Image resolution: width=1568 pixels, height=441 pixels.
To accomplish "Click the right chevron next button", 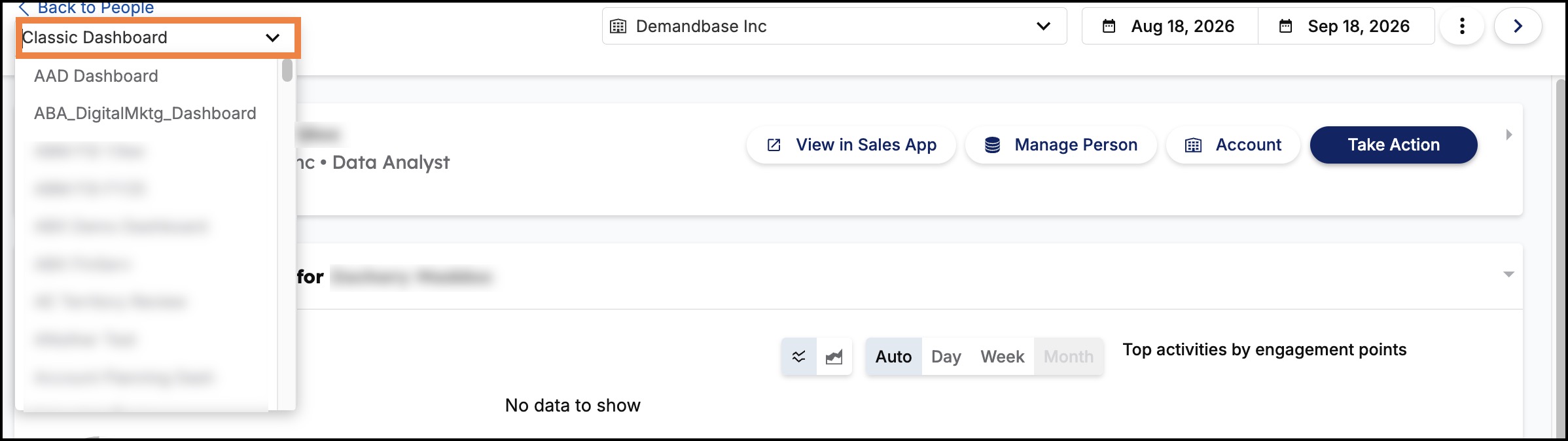I will pyautogui.click(x=1518, y=26).
